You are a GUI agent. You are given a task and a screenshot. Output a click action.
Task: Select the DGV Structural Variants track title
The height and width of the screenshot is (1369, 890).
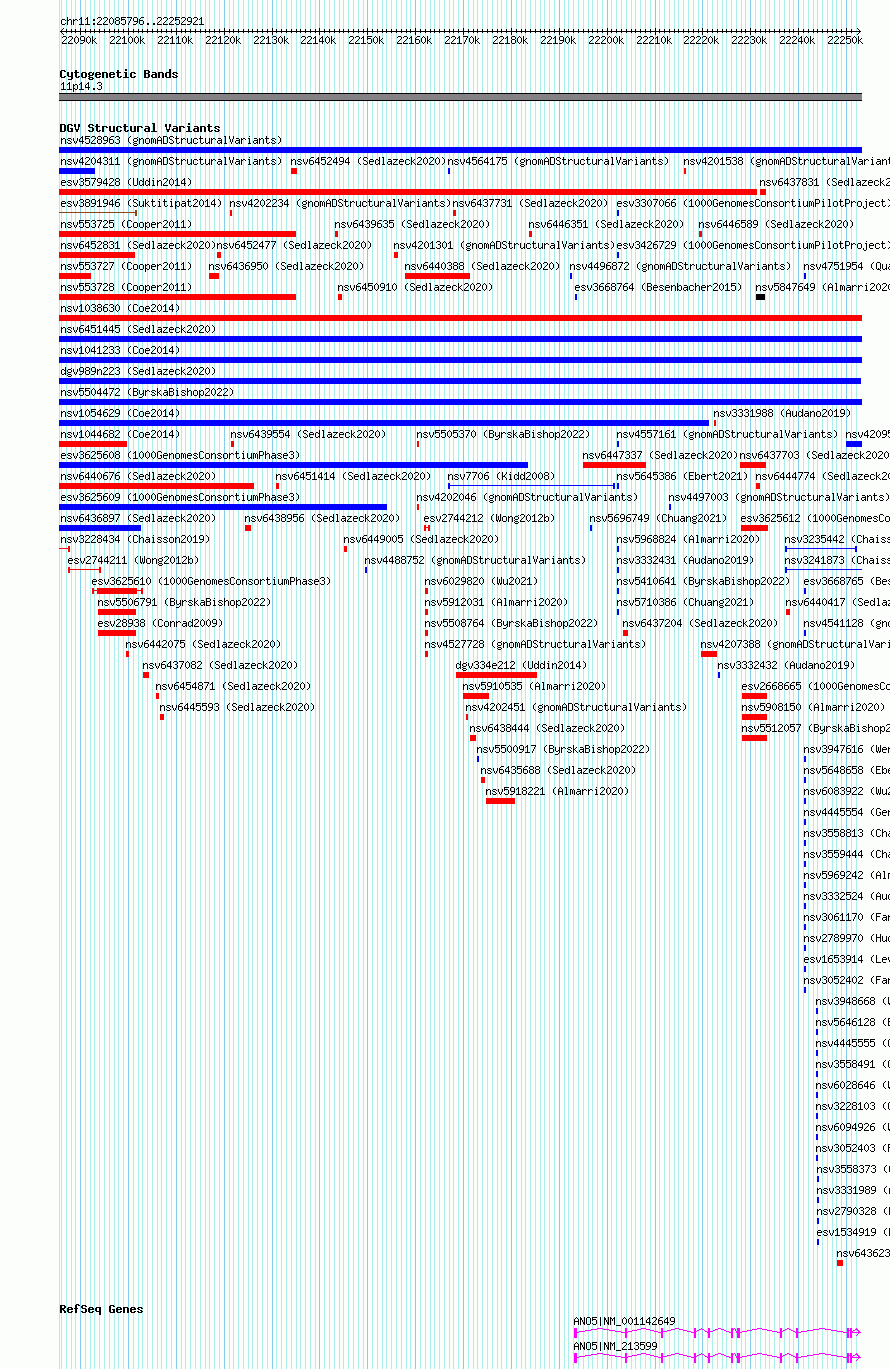pos(140,128)
